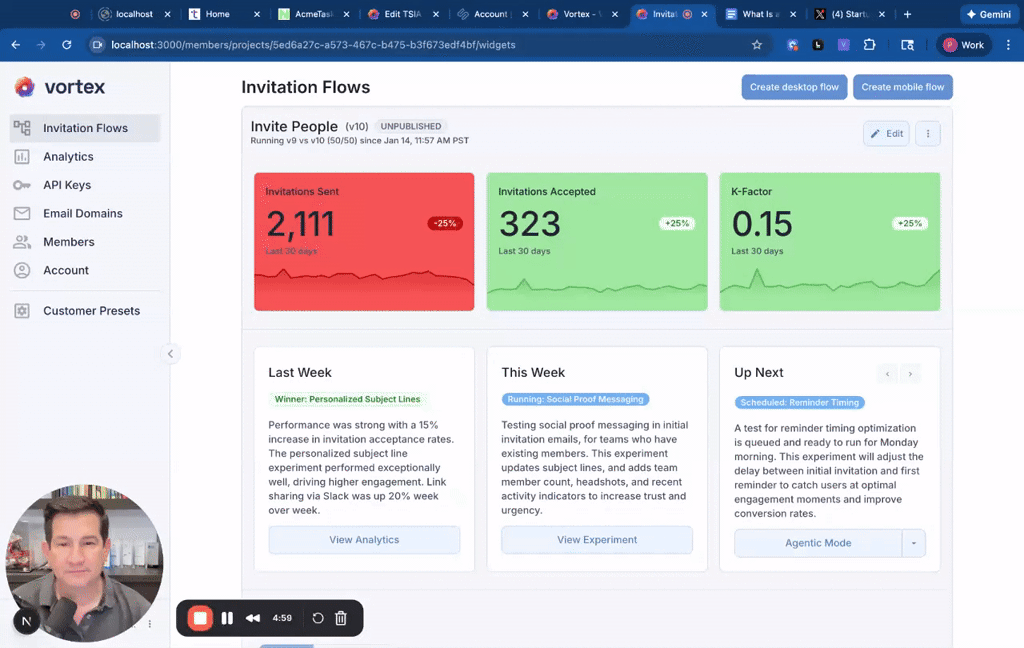Click the purple V extension icon

[x=844, y=45]
